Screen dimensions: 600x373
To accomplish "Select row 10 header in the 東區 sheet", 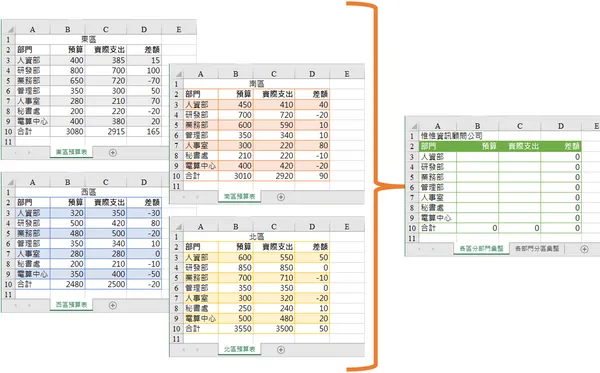I will tap(8, 132).
